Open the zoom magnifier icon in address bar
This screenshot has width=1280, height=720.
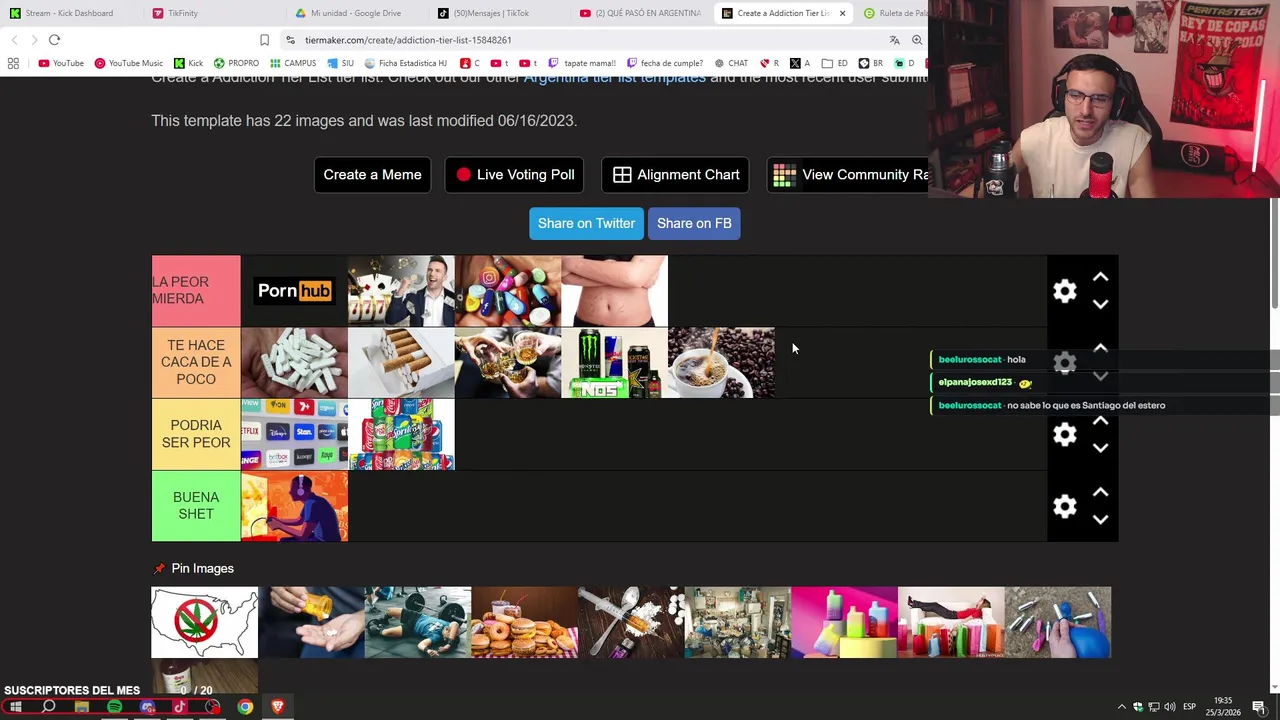(917, 40)
